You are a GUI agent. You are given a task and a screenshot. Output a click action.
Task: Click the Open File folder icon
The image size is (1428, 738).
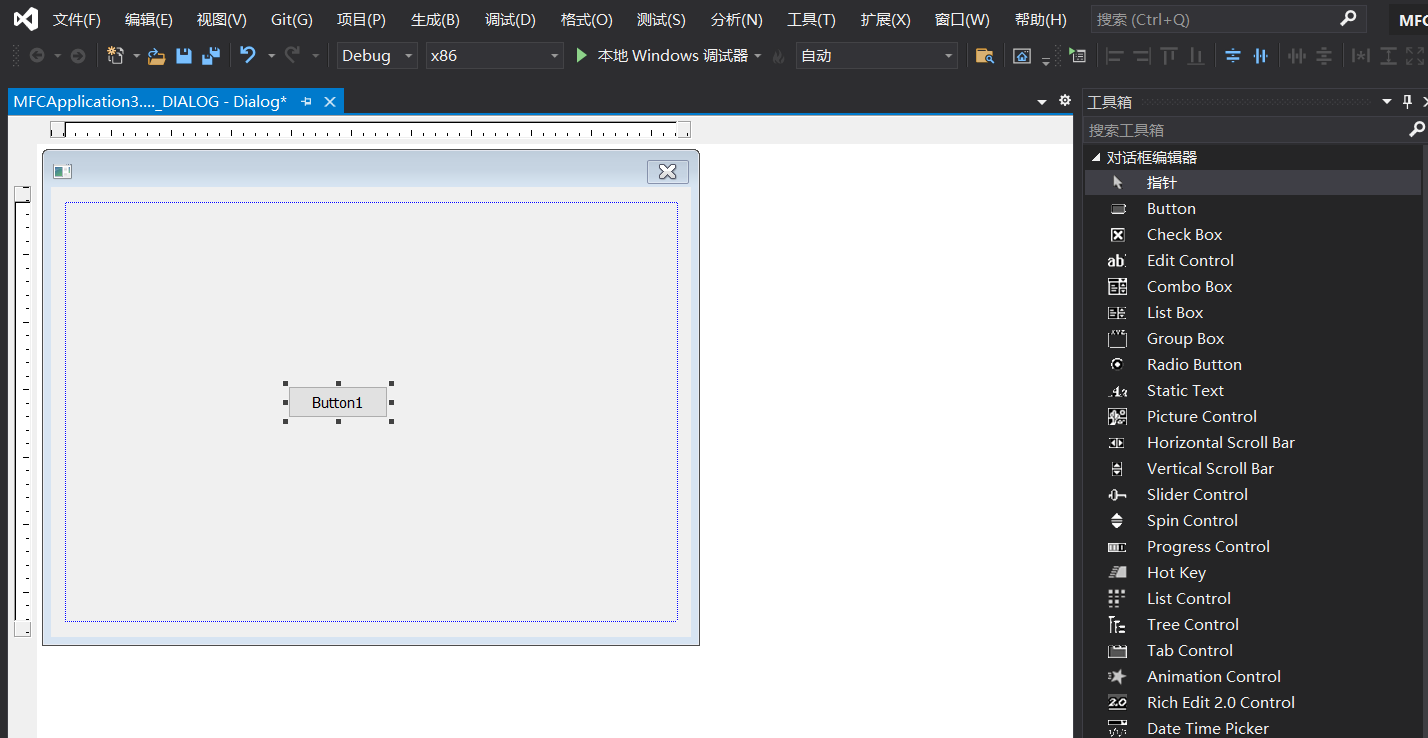(x=156, y=56)
